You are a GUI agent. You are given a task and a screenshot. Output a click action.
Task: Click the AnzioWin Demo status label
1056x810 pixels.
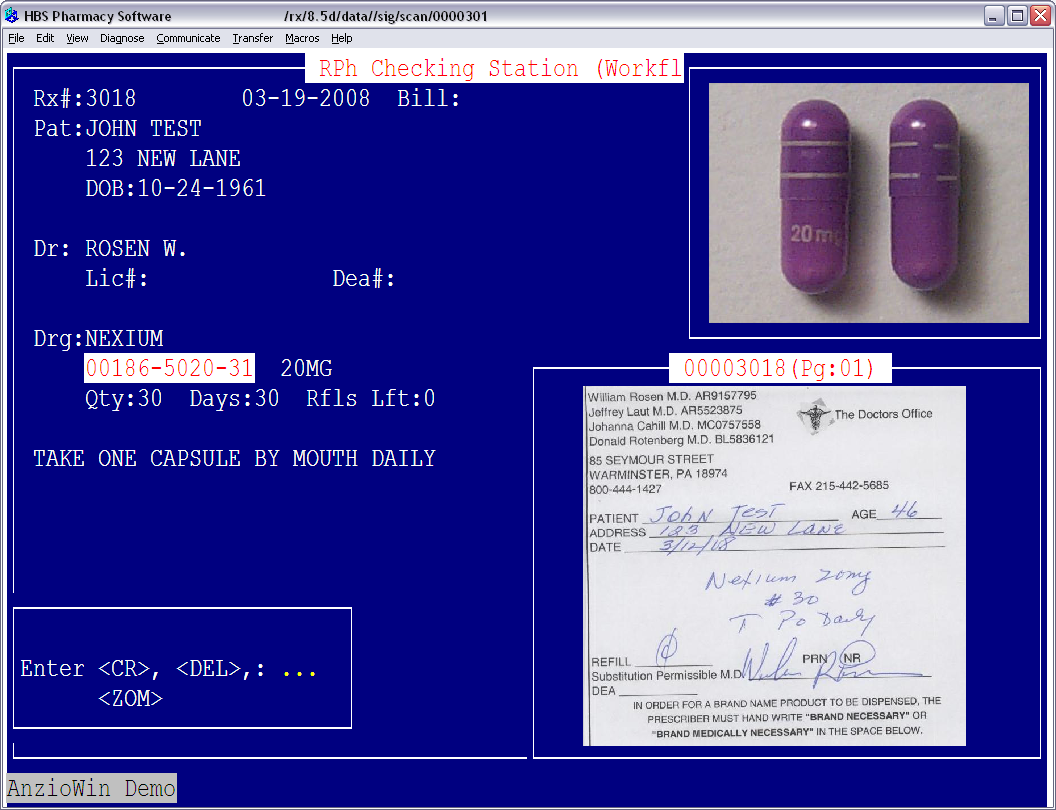pos(92,788)
